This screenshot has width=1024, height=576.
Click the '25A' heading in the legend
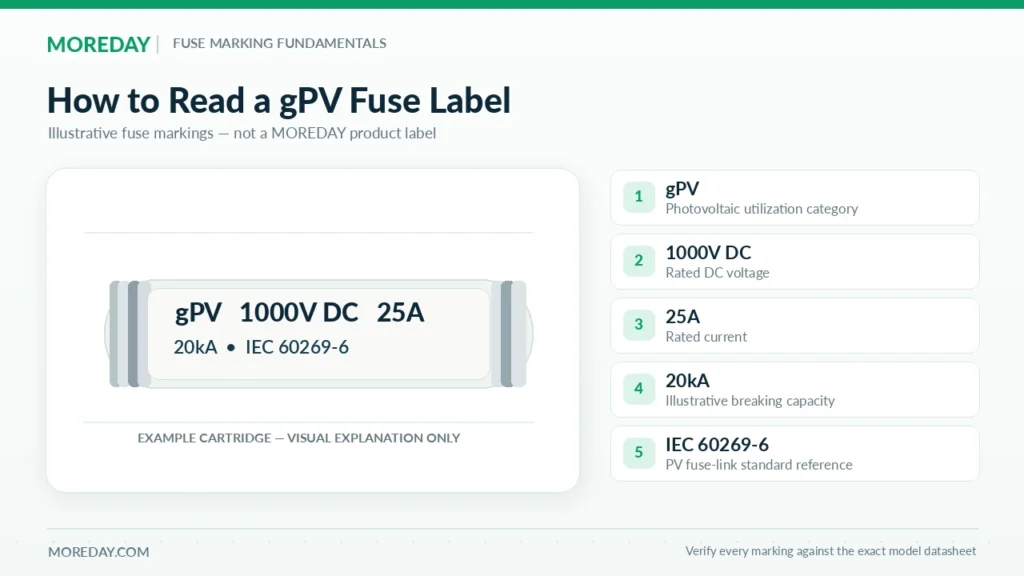point(682,317)
